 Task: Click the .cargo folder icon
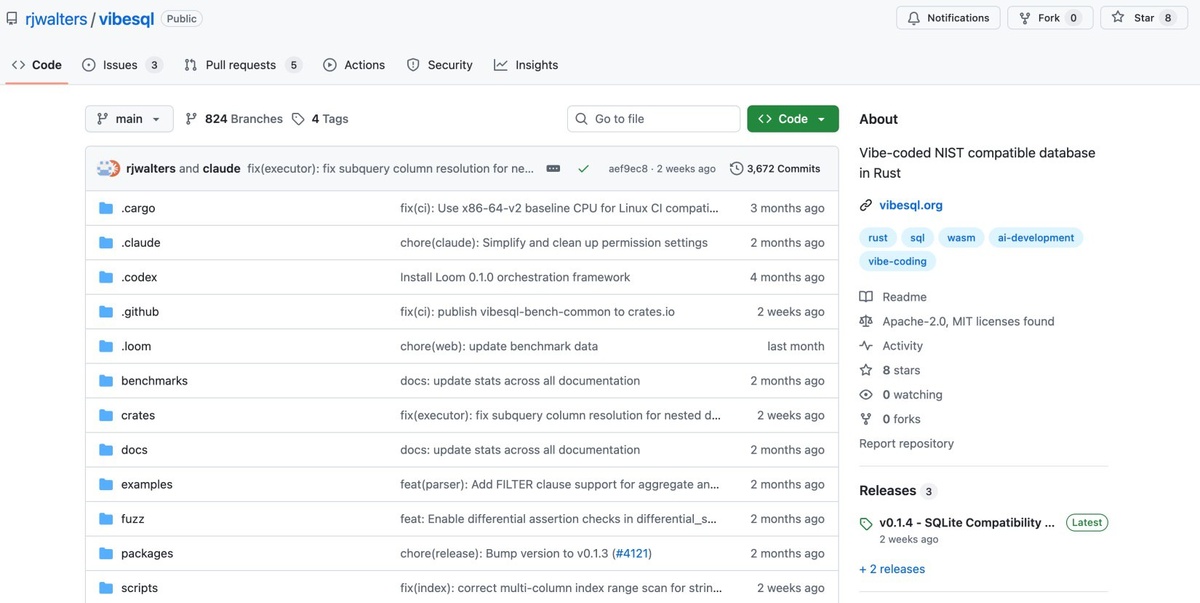coord(106,208)
